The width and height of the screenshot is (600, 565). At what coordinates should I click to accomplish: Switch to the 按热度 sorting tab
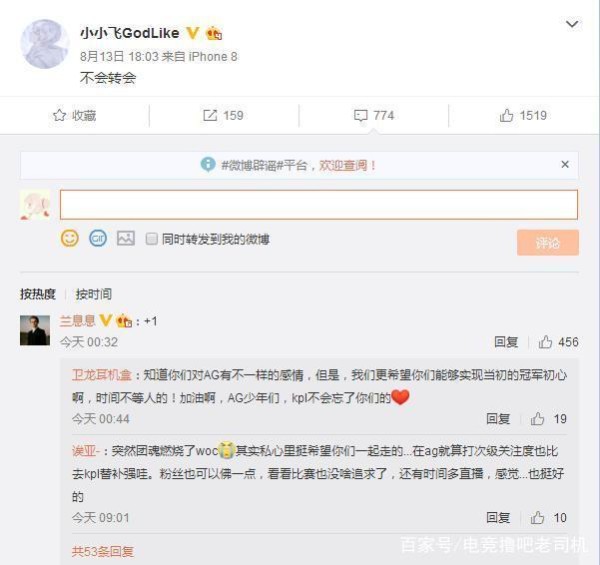pos(38,294)
